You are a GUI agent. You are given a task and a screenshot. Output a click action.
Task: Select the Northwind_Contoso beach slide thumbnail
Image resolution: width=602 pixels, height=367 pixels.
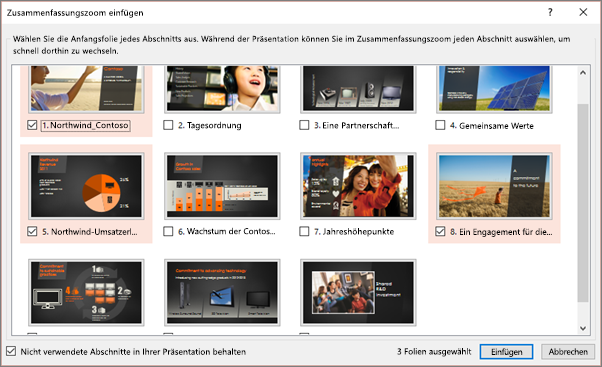click(x=86, y=89)
